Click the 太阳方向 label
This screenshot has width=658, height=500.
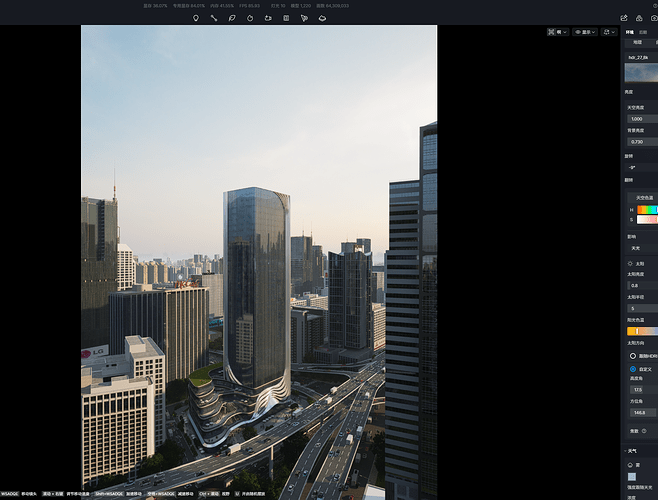(x=635, y=343)
